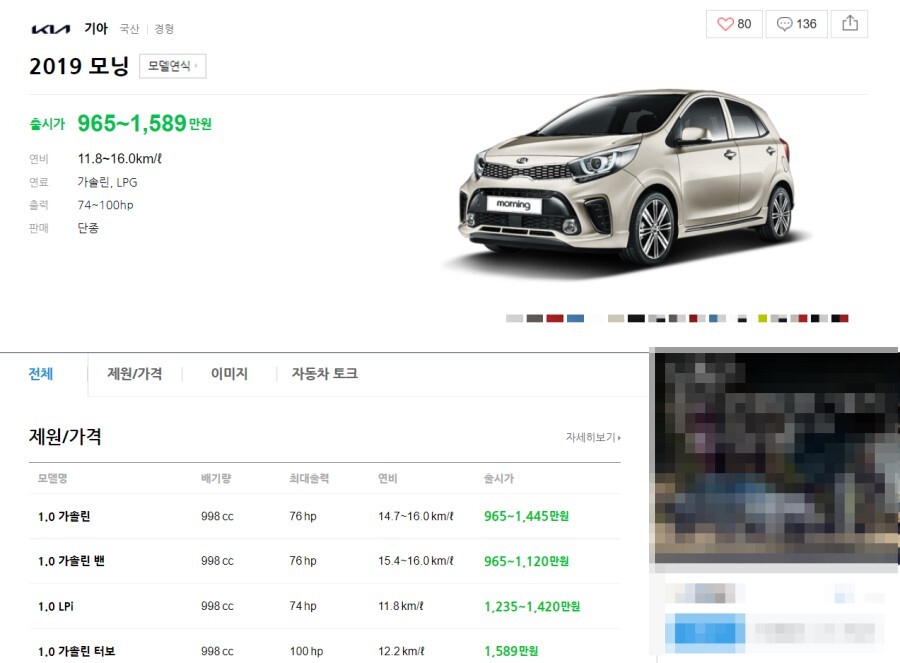This screenshot has width=900, height=663.
Task: Choose the lime green color swatch
Action: (762, 319)
